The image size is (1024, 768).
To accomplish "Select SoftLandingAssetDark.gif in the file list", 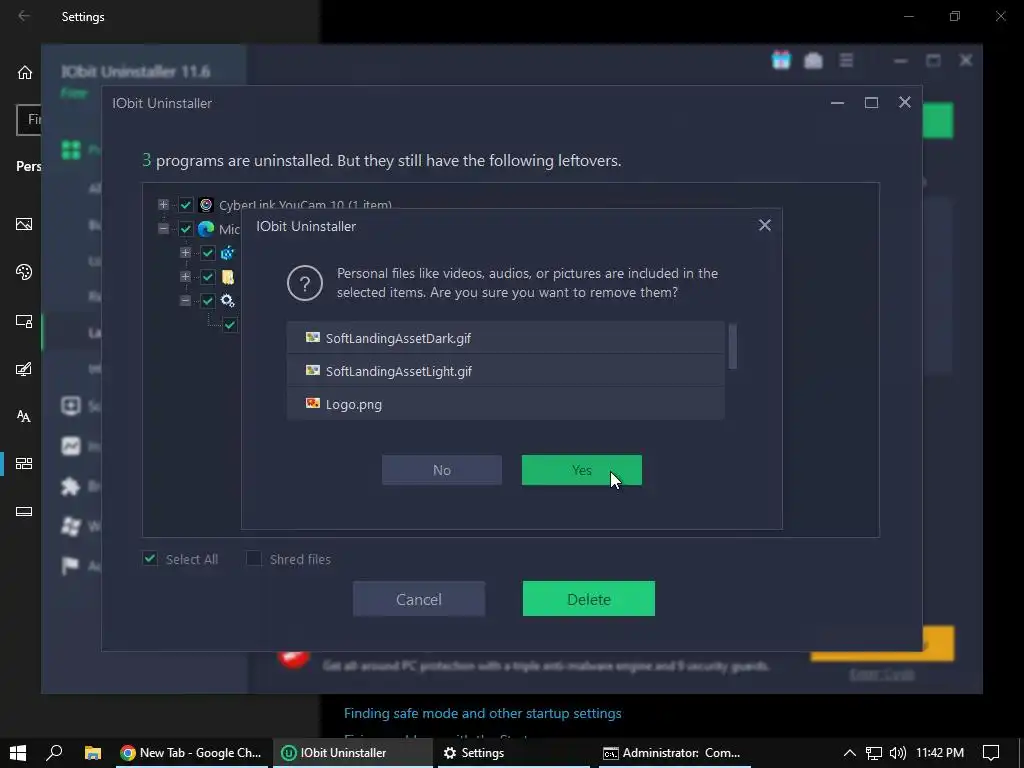I will [x=505, y=338].
